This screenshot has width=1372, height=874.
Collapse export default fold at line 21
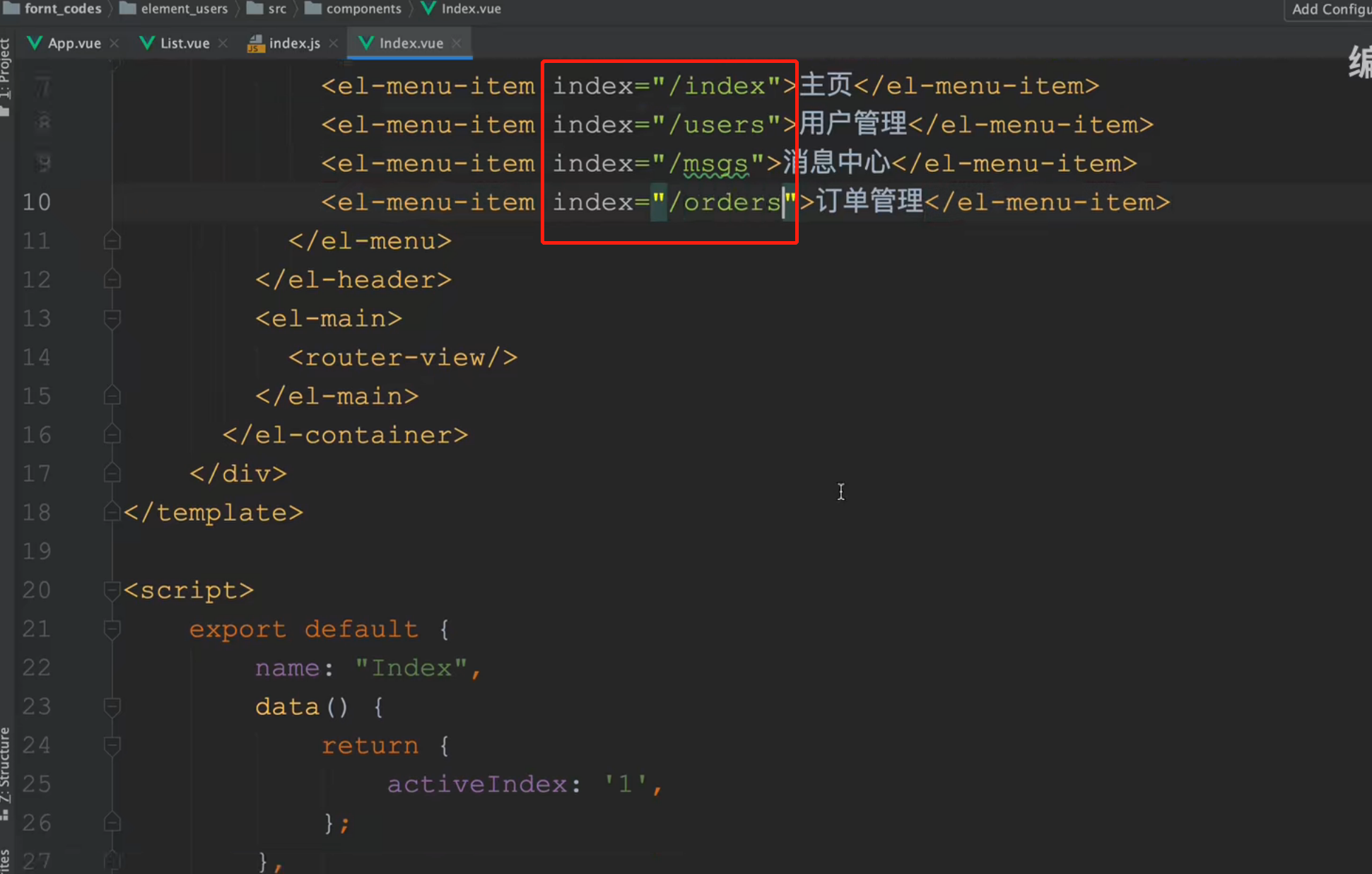pyautogui.click(x=112, y=629)
